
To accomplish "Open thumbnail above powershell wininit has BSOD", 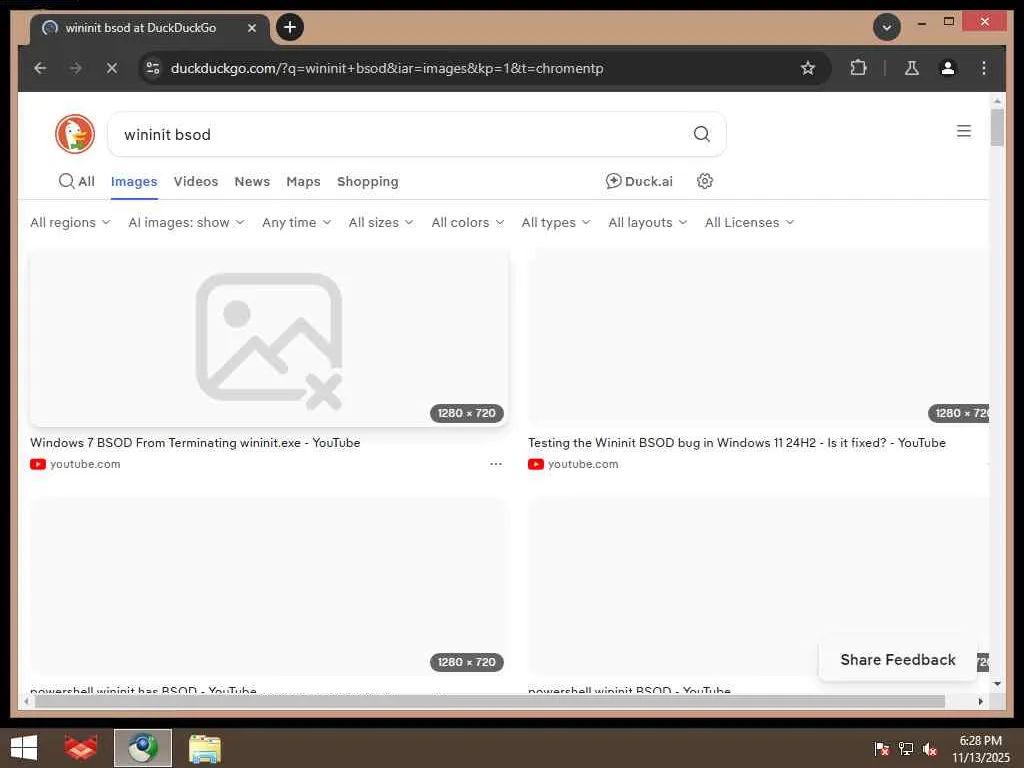I will coord(268,586).
